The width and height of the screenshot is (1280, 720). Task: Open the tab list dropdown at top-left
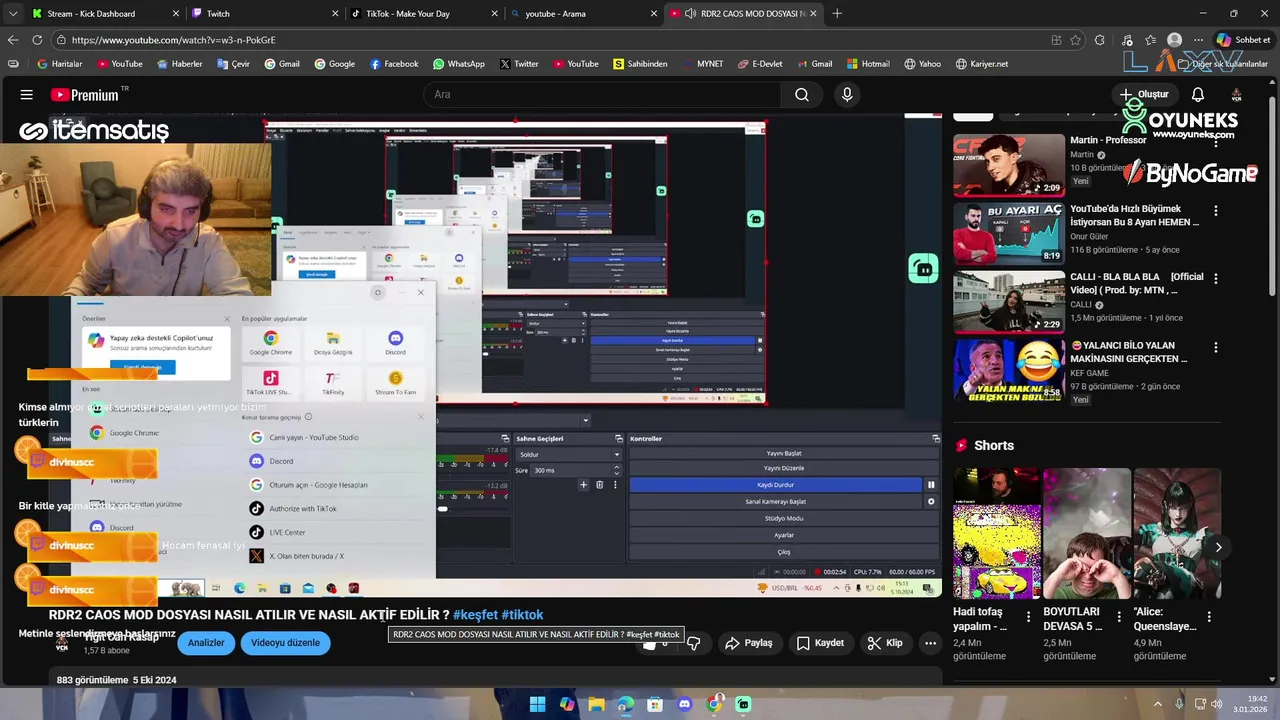tap(13, 14)
